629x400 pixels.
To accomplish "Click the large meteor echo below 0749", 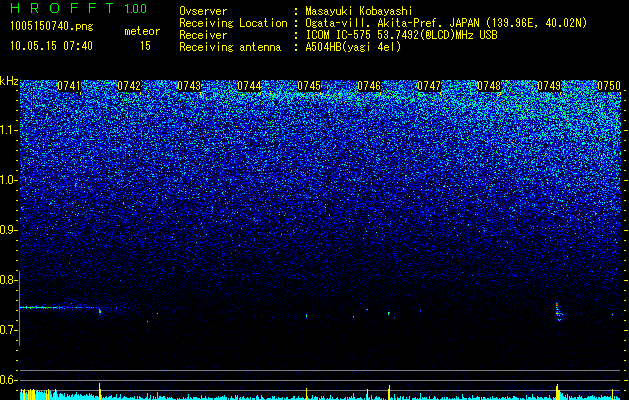I will click(558, 312).
